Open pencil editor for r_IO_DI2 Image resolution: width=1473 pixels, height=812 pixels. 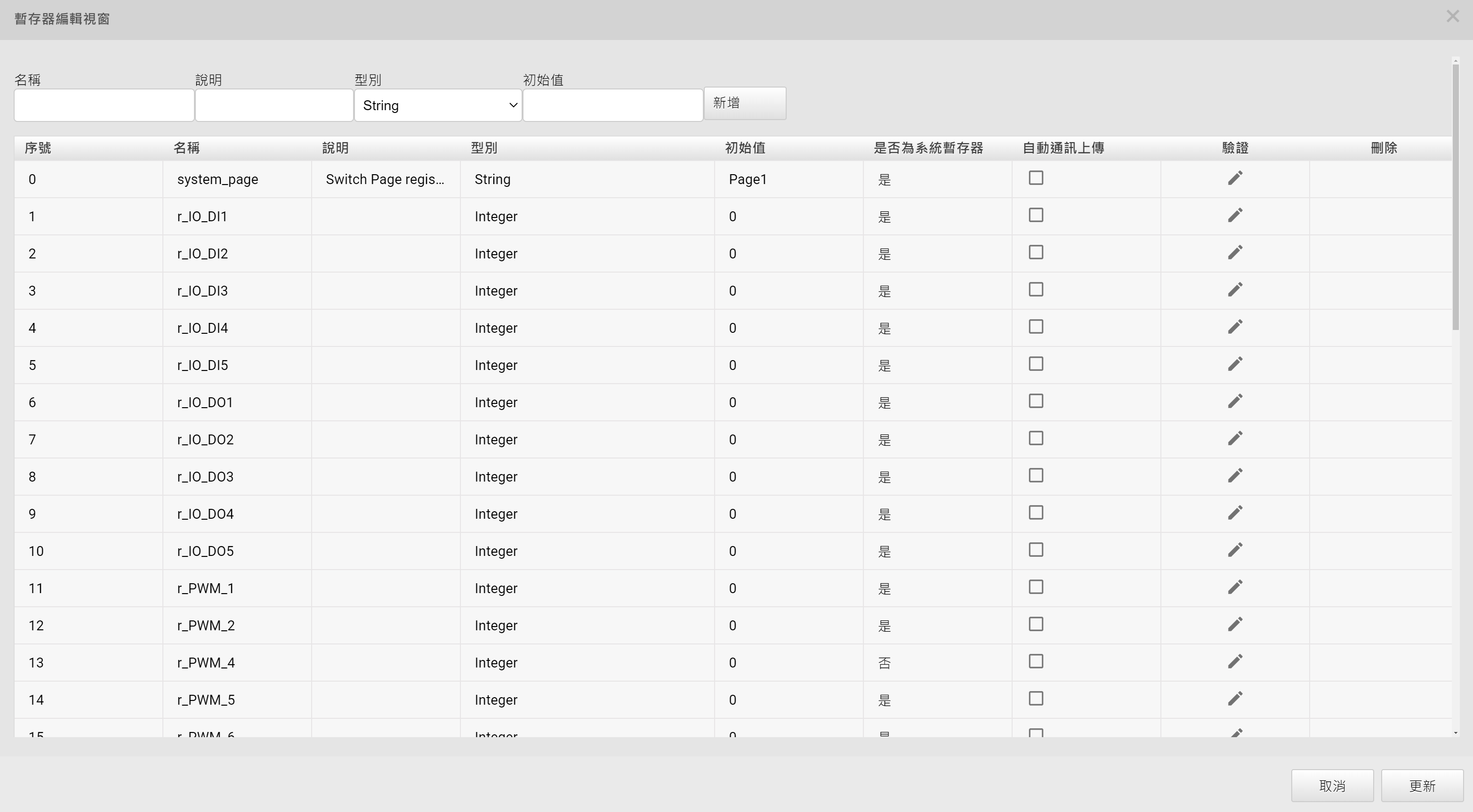tap(1235, 253)
